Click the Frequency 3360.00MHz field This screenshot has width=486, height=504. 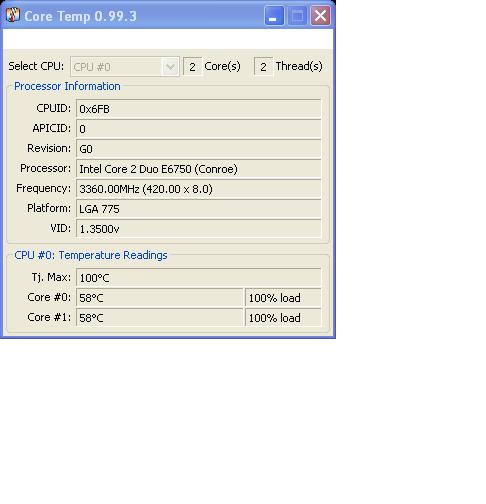[x=199, y=188]
